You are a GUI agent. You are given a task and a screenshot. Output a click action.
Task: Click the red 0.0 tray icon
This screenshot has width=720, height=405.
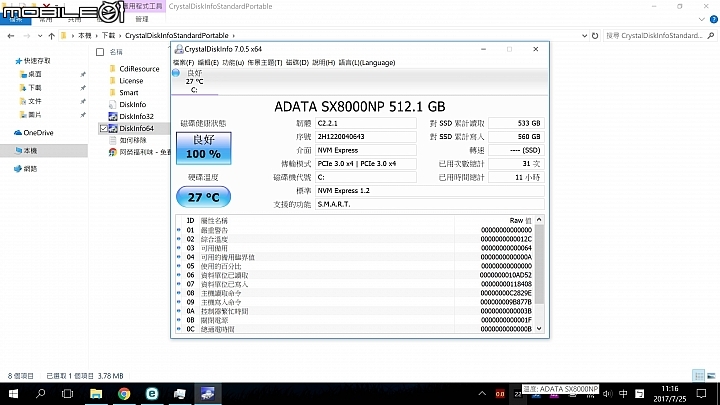pyautogui.click(x=500, y=394)
